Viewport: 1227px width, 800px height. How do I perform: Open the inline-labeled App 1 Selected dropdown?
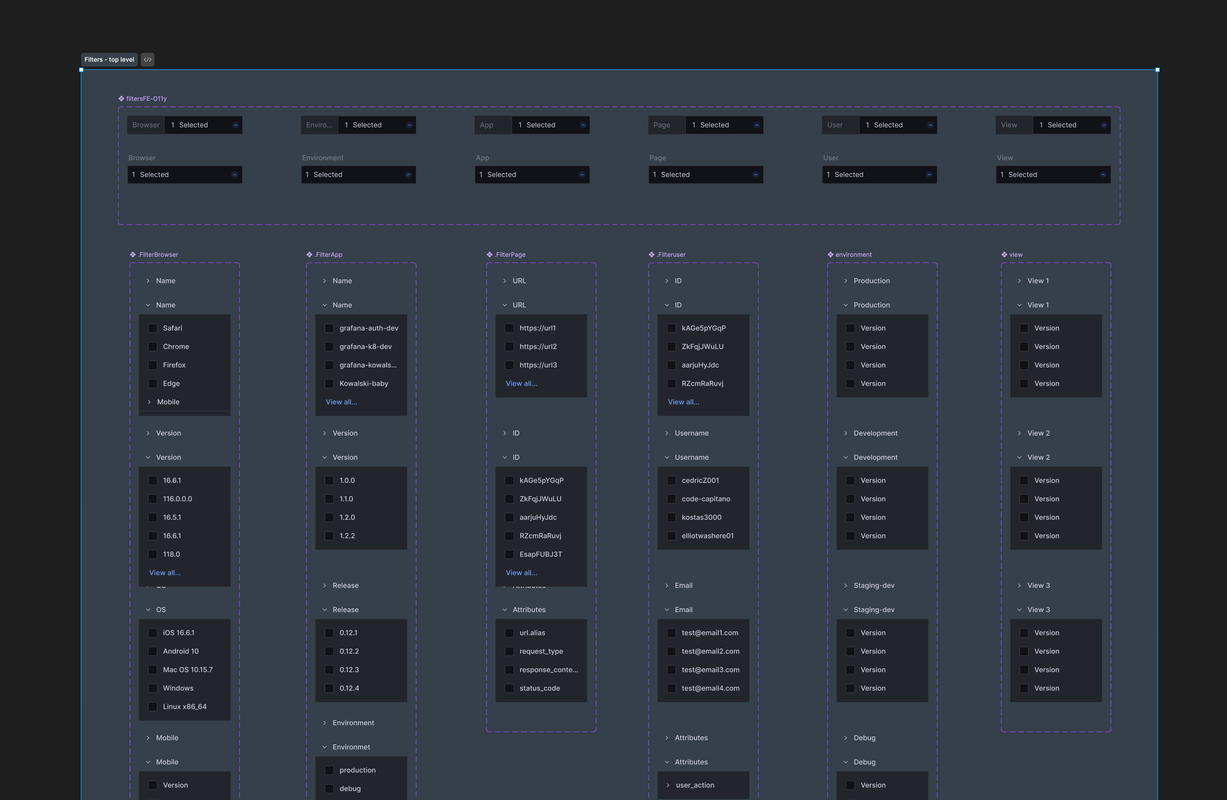549,125
